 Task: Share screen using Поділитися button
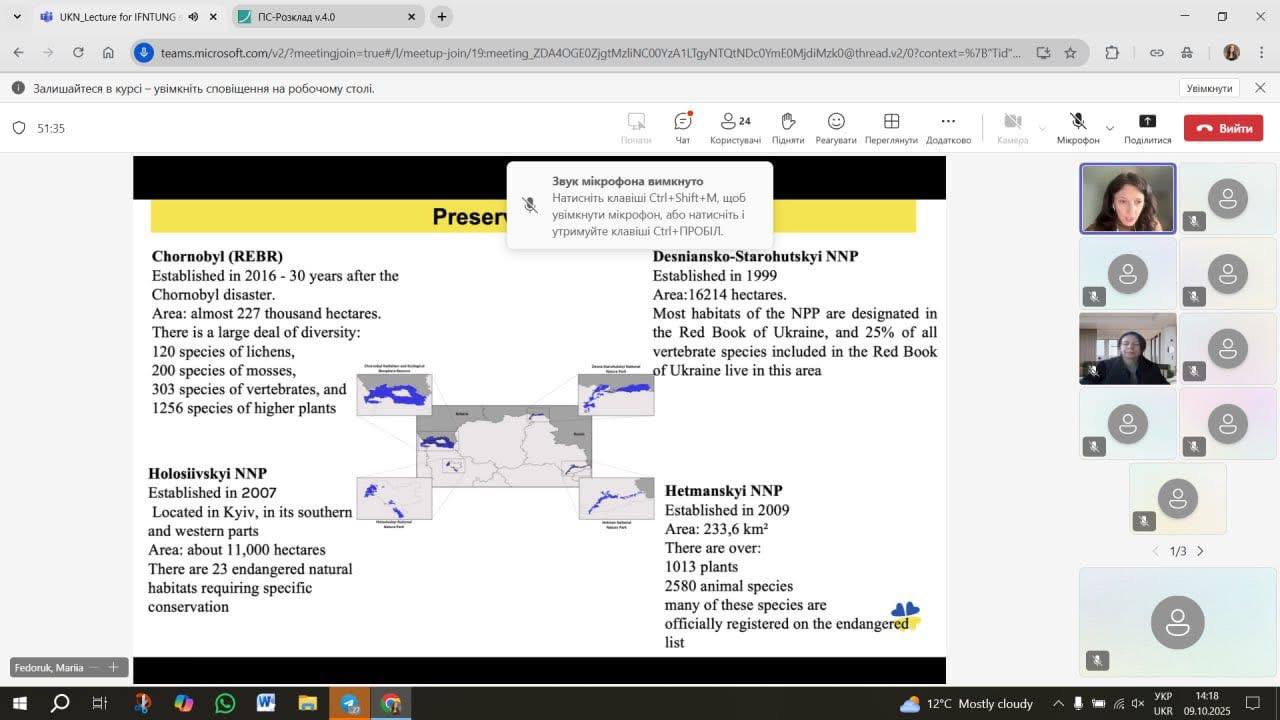click(1147, 127)
